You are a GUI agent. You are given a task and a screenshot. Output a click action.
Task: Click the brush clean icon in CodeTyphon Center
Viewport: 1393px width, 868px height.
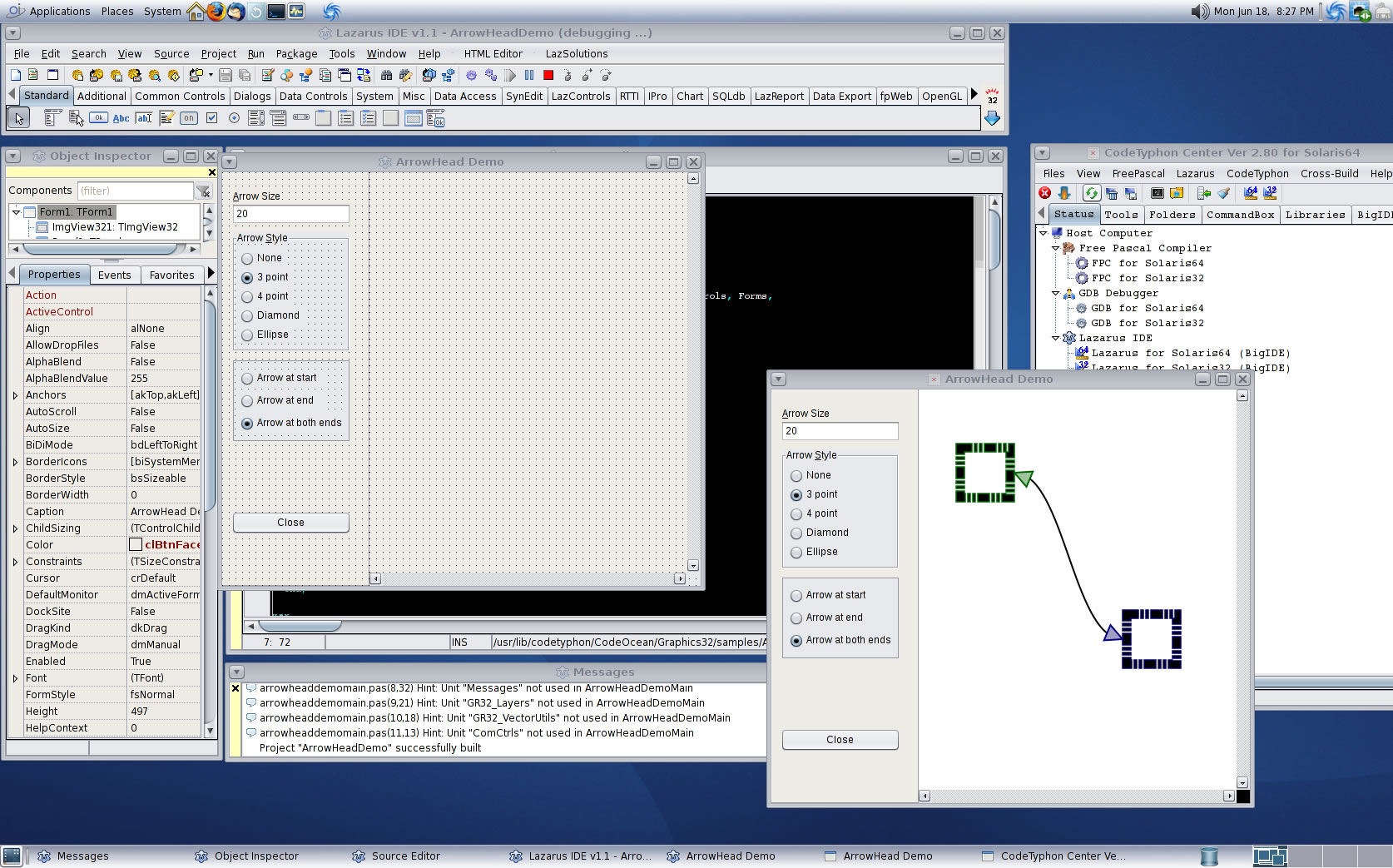click(1223, 193)
